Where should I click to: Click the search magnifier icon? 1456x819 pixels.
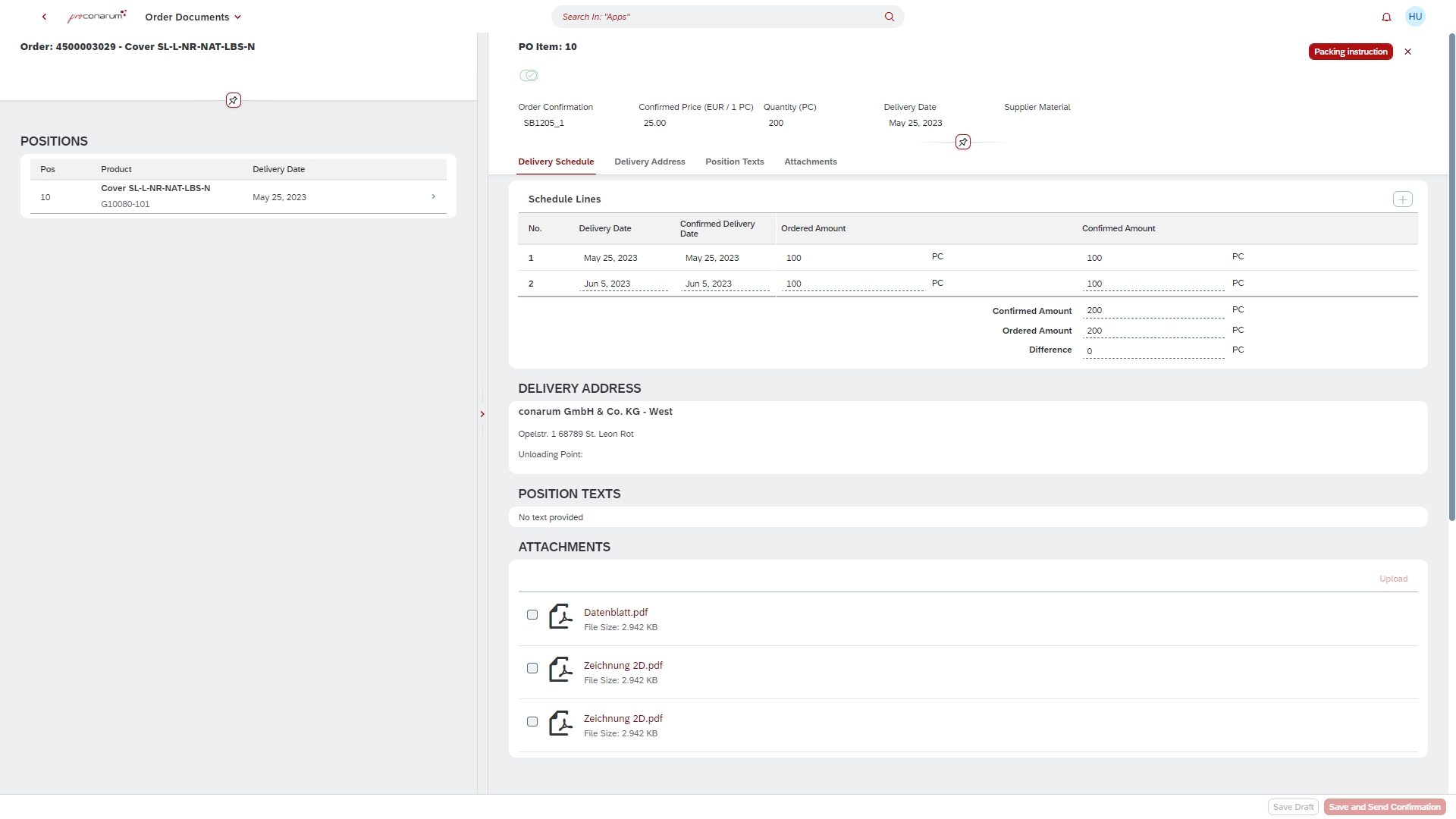point(889,17)
